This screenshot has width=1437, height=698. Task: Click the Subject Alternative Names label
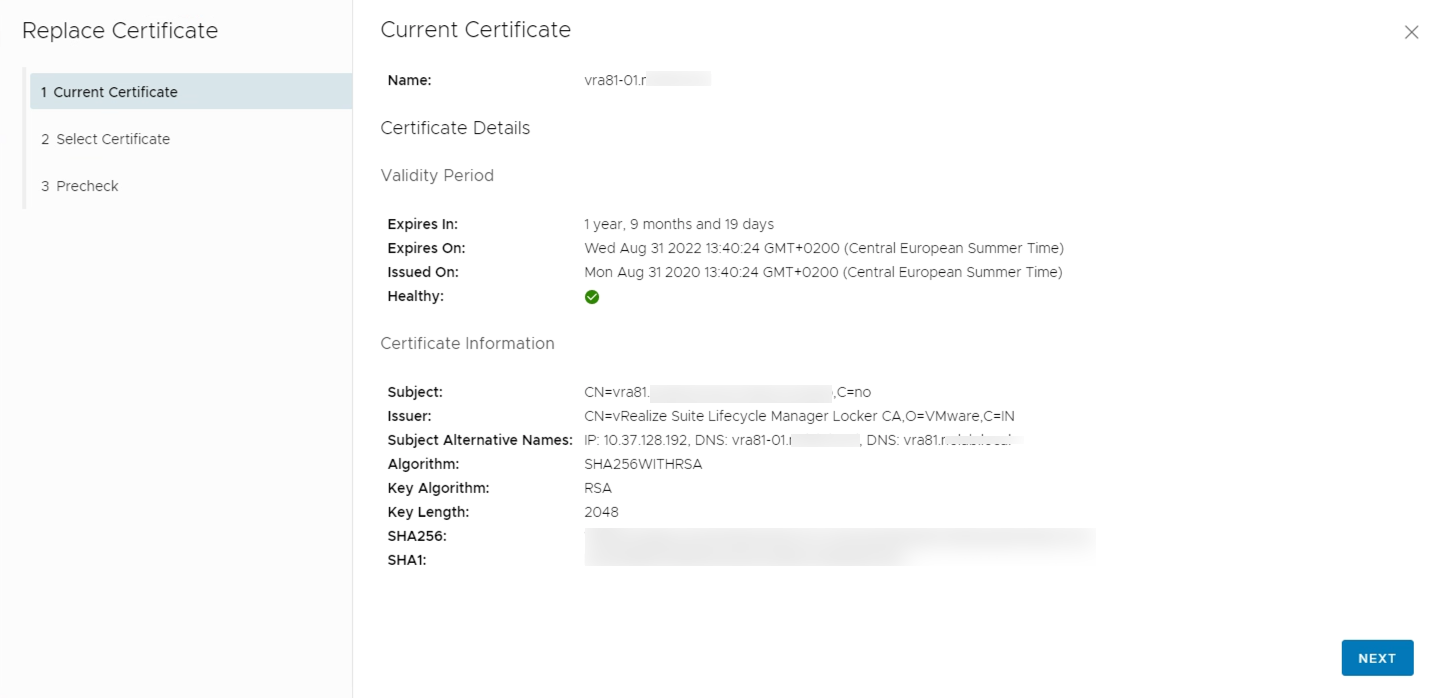(x=480, y=440)
